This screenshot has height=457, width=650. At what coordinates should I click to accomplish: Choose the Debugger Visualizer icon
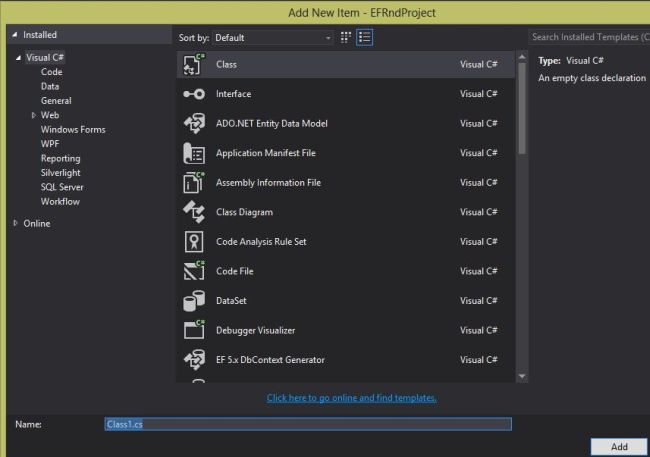click(194, 330)
